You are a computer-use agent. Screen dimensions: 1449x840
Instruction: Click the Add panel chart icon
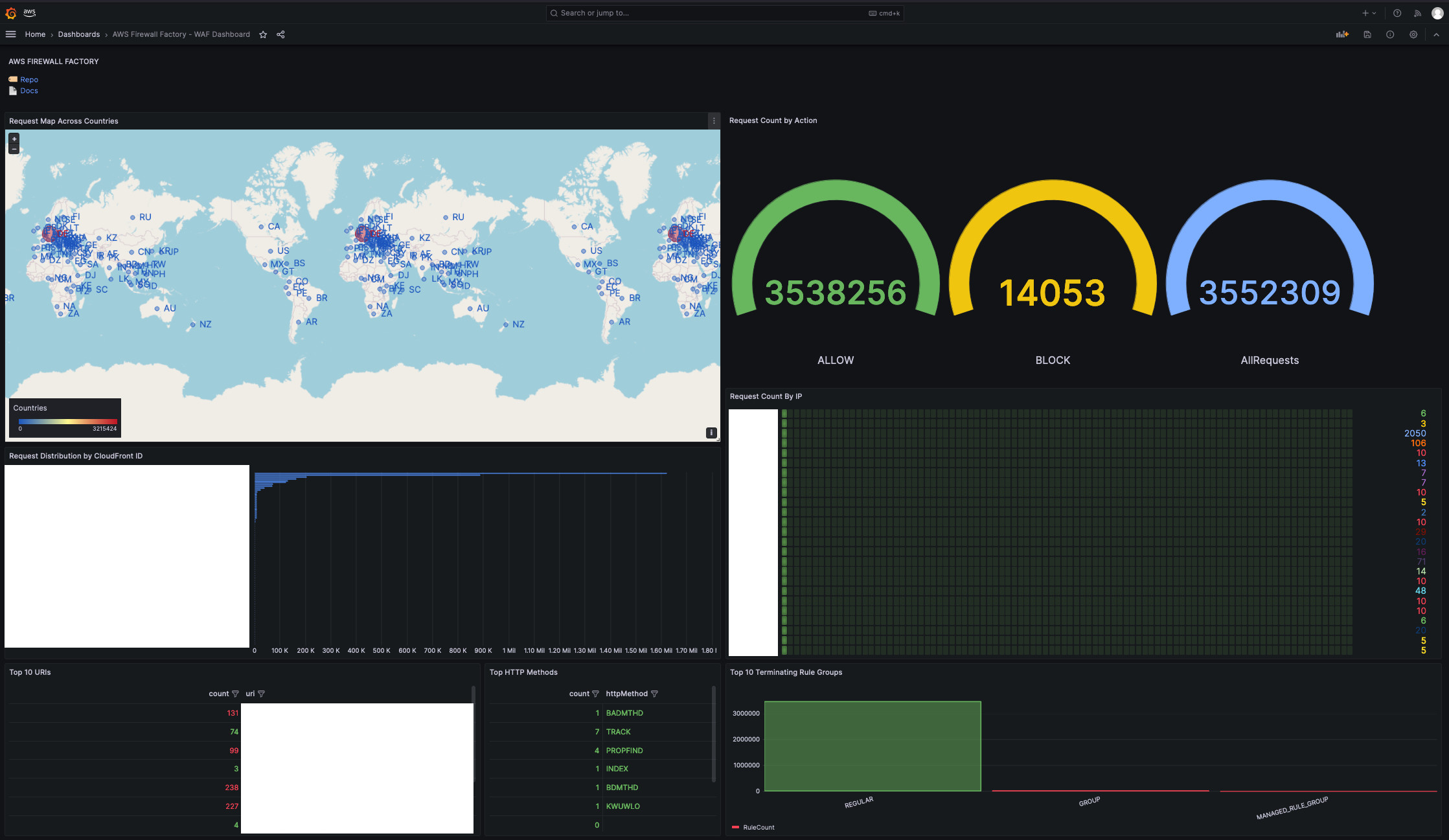pos(1342,35)
